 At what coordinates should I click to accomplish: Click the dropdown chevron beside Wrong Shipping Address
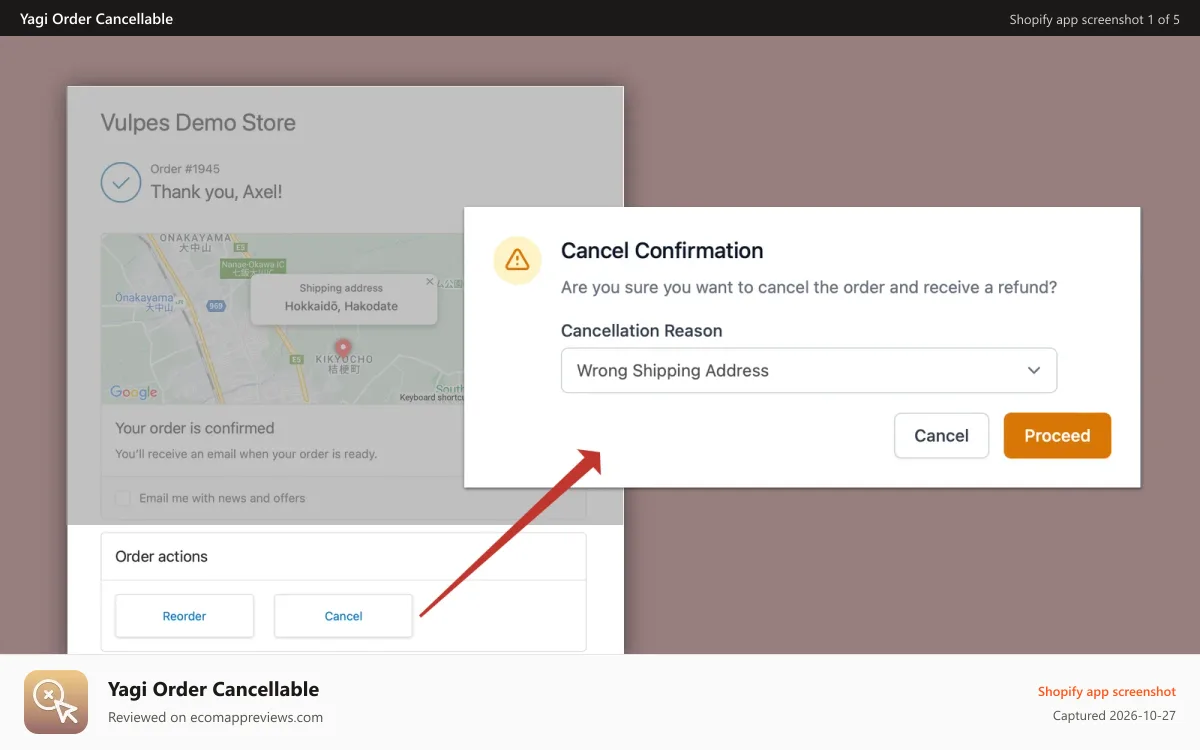tap(1034, 371)
